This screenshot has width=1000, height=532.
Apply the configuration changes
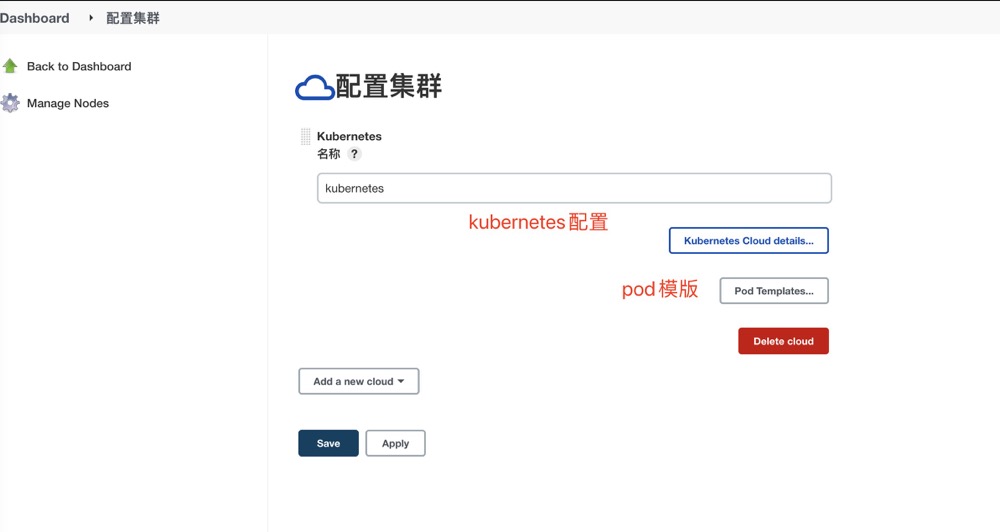point(395,443)
